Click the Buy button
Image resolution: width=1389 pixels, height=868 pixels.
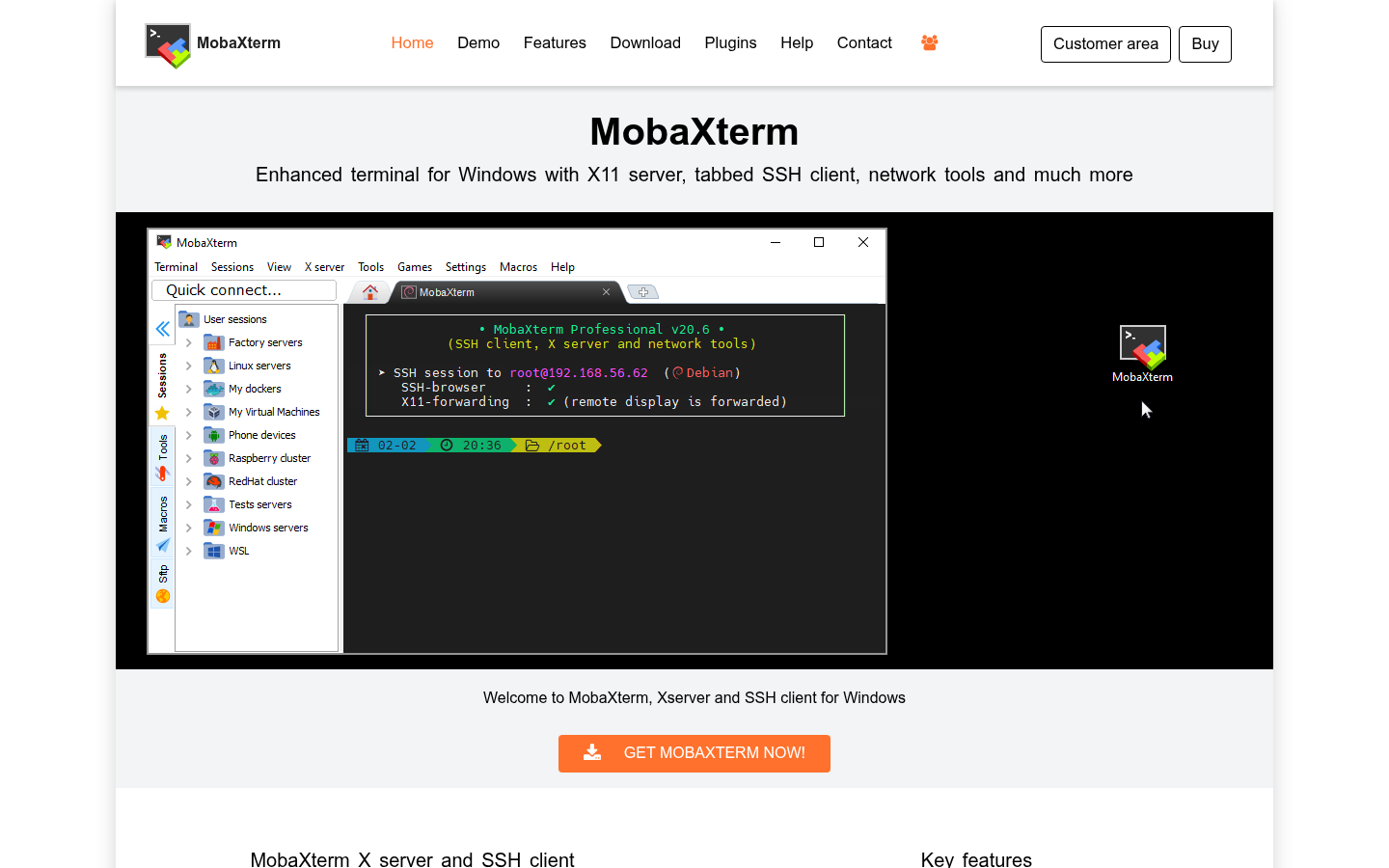(x=1205, y=44)
